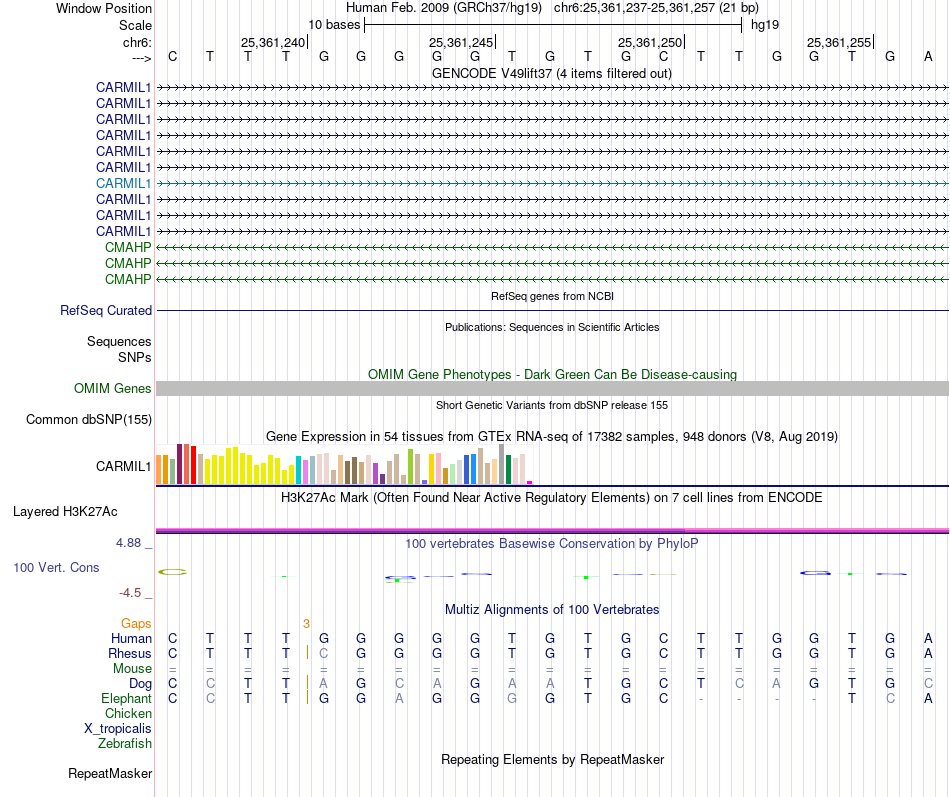Image resolution: width=950 pixels, height=797 pixels.
Task: Click the Chicken alignment row label
Action: 128,713
